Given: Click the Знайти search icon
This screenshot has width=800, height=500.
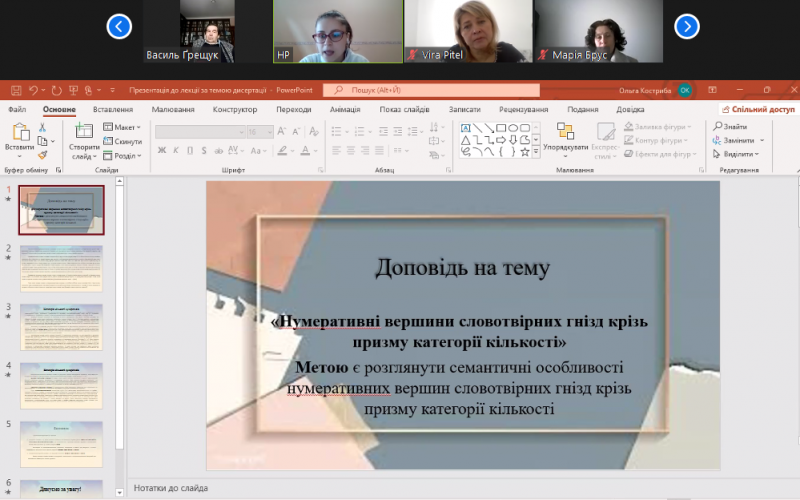Looking at the screenshot, I should (x=728, y=127).
